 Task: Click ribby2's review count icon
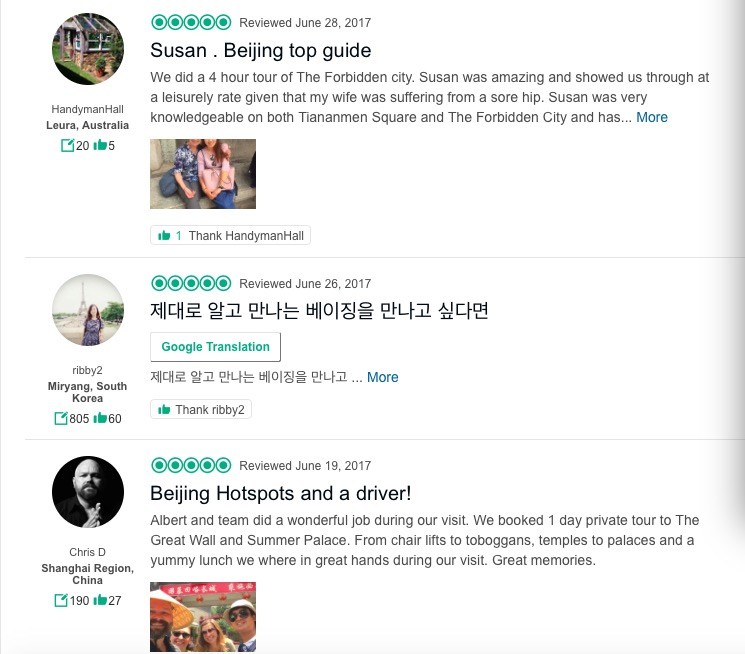pyautogui.click(x=61, y=419)
